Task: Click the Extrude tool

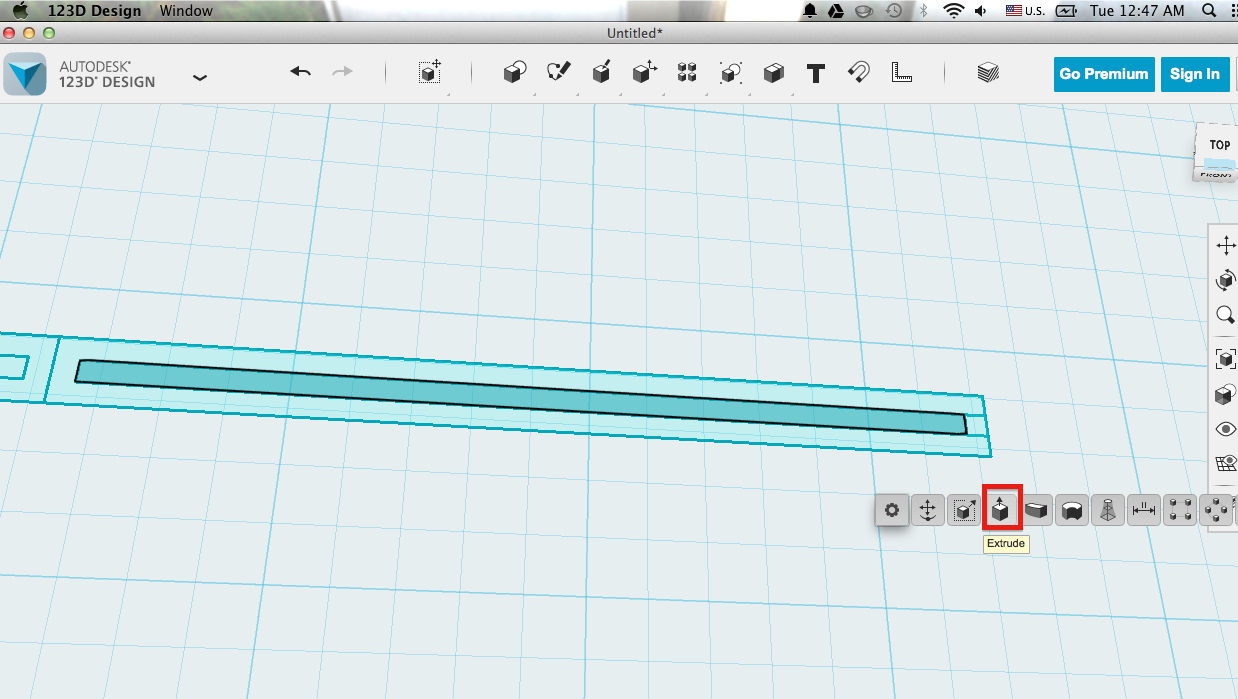Action: pos(1001,510)
